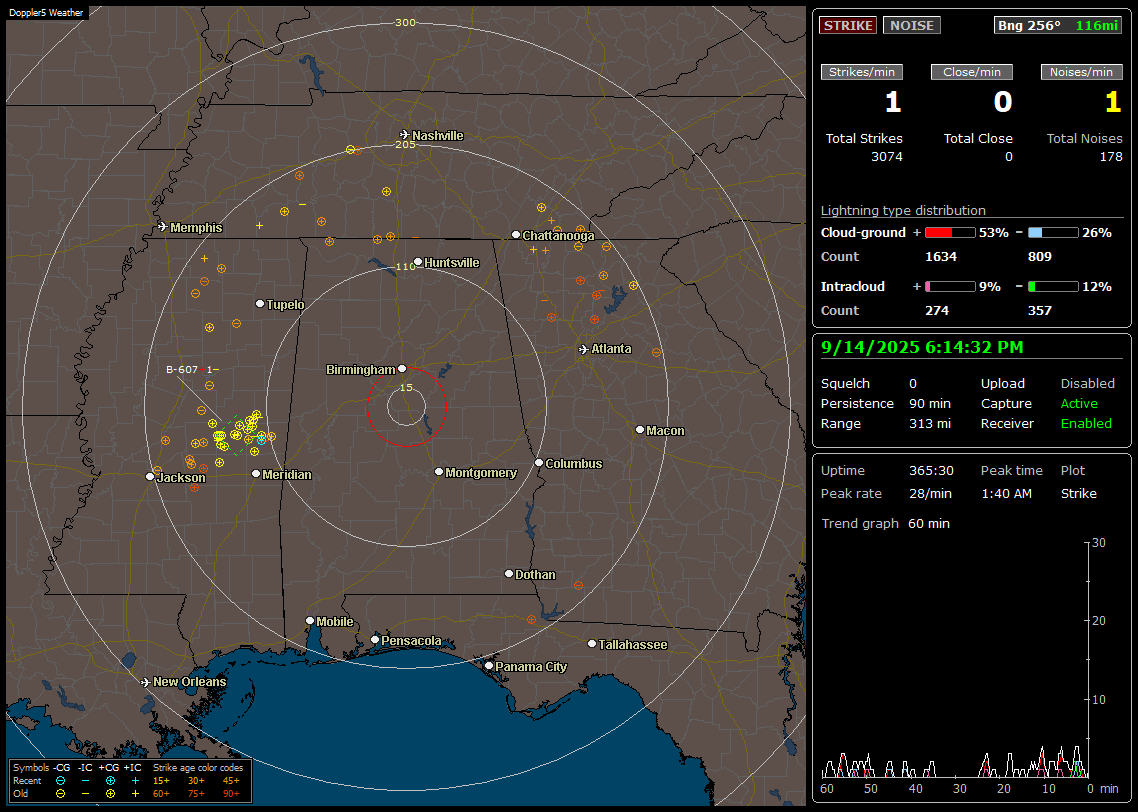Screen dimensions: 1138x812
Task: Click the Total Noises value 178
Action: [x=1110, y=157]
